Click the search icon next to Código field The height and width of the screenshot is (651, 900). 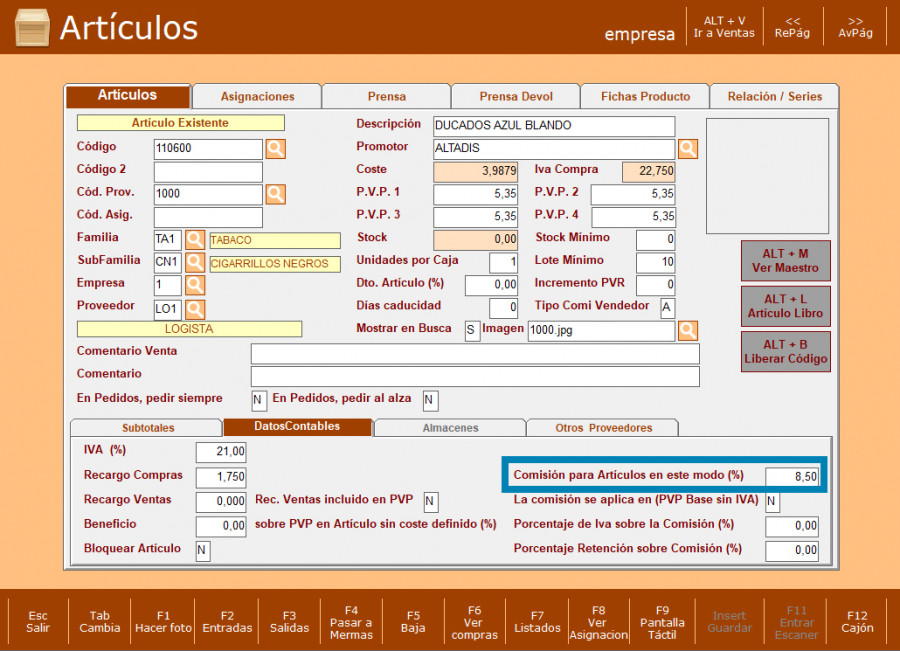coord(275,149)
